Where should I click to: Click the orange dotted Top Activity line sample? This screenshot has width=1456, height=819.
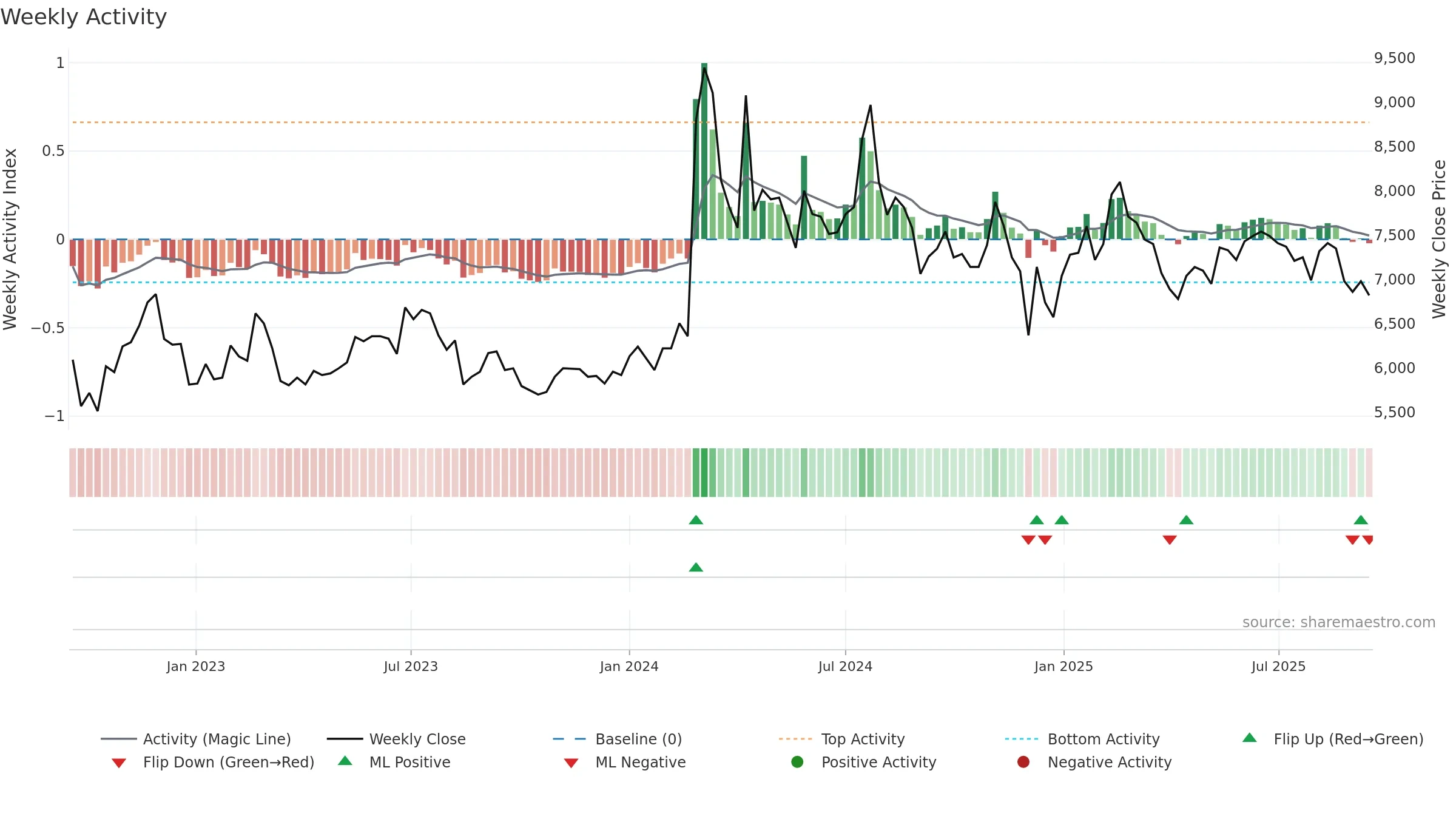pos(795,739)
